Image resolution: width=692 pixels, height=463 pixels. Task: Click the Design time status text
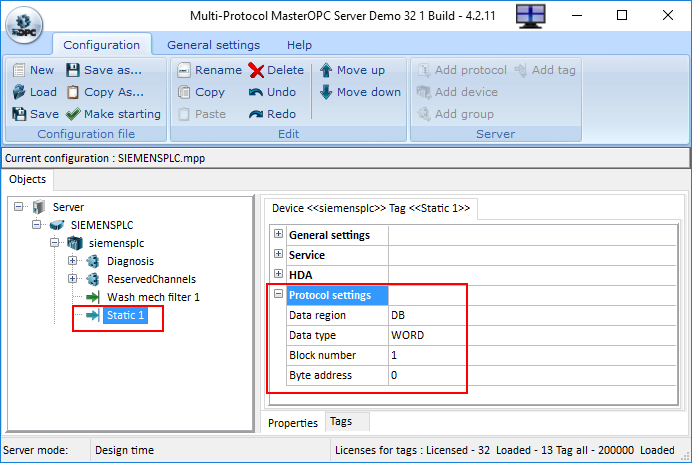124,450
